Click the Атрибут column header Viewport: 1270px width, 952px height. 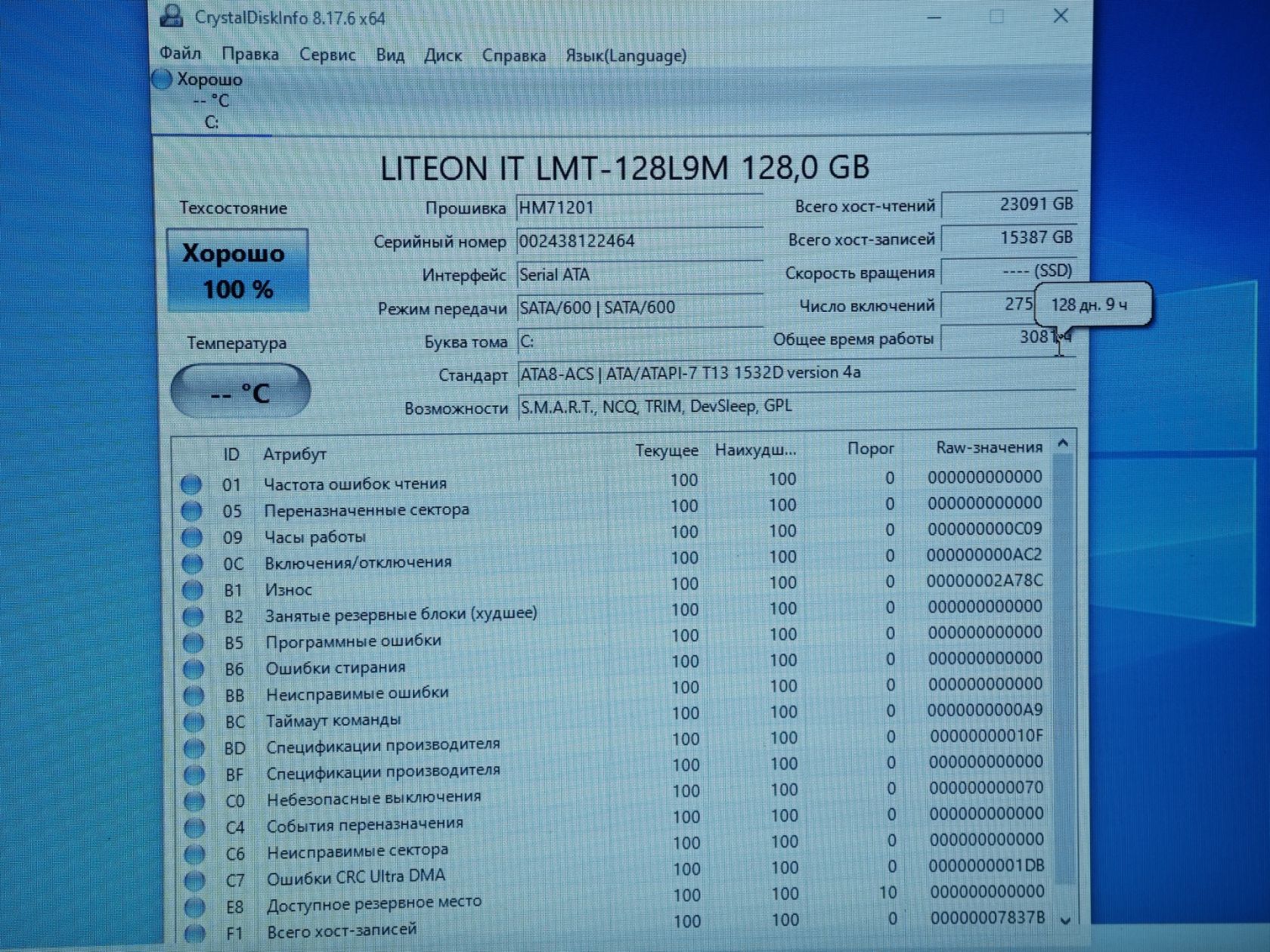[295, 454]
